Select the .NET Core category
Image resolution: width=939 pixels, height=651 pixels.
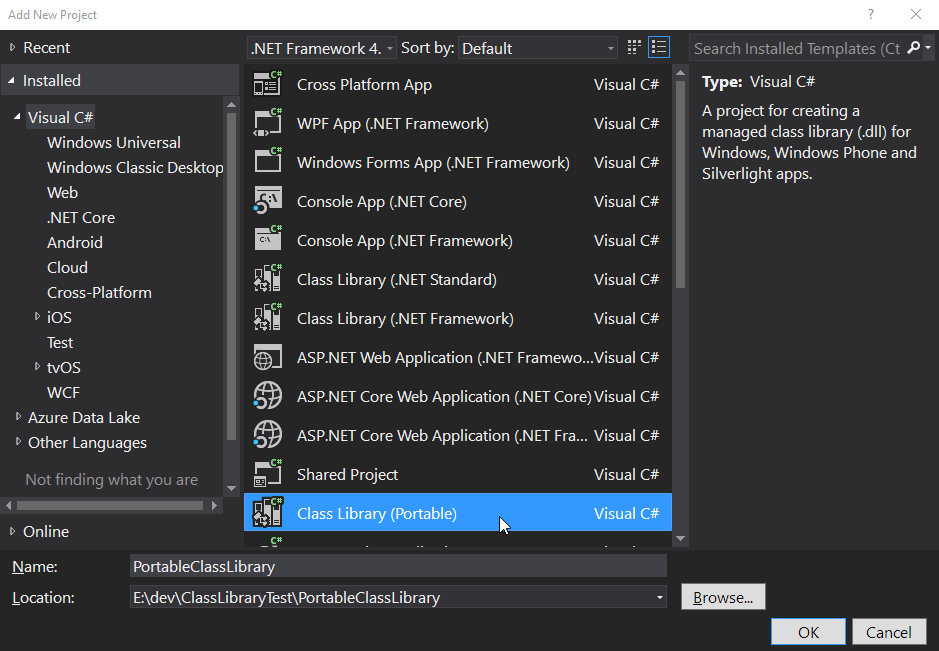(81, 217)
